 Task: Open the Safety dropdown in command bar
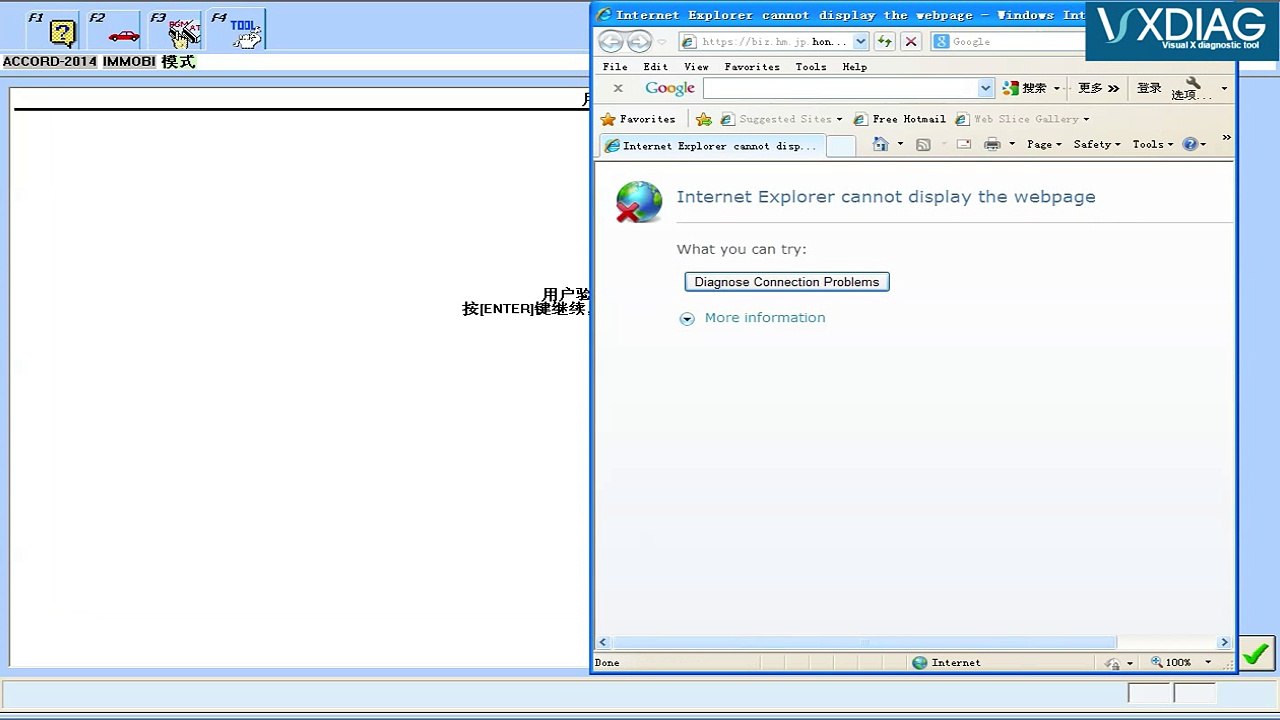pos(1097,145)
